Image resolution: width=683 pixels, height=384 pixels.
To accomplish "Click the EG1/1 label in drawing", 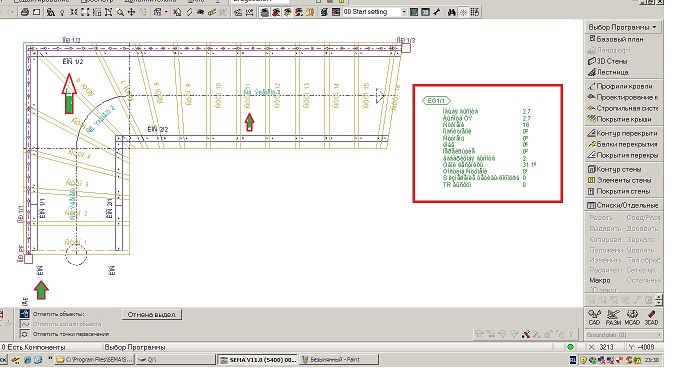I will 436,101.
